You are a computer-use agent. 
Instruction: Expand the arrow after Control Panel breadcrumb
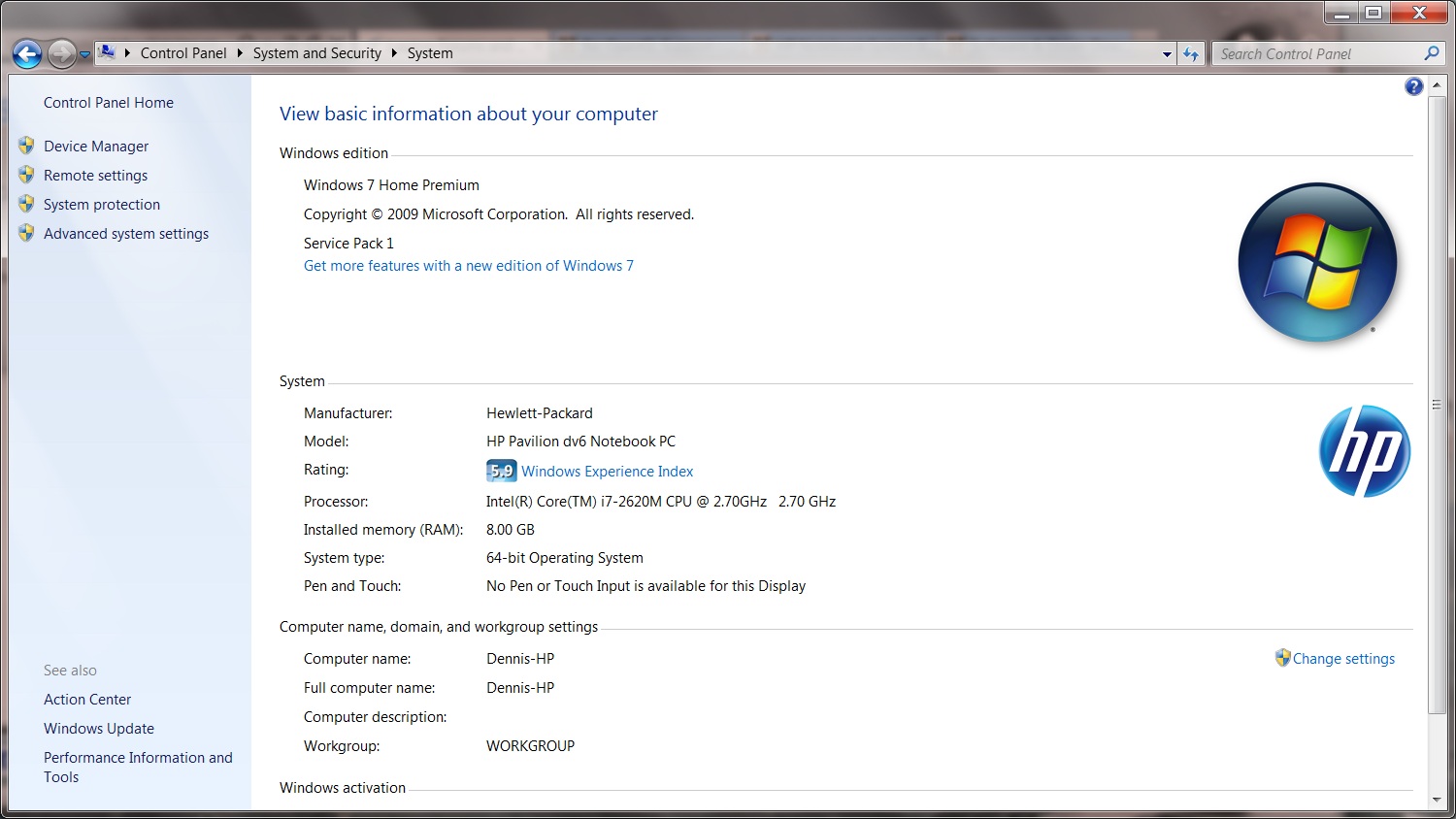pos(240,53)
